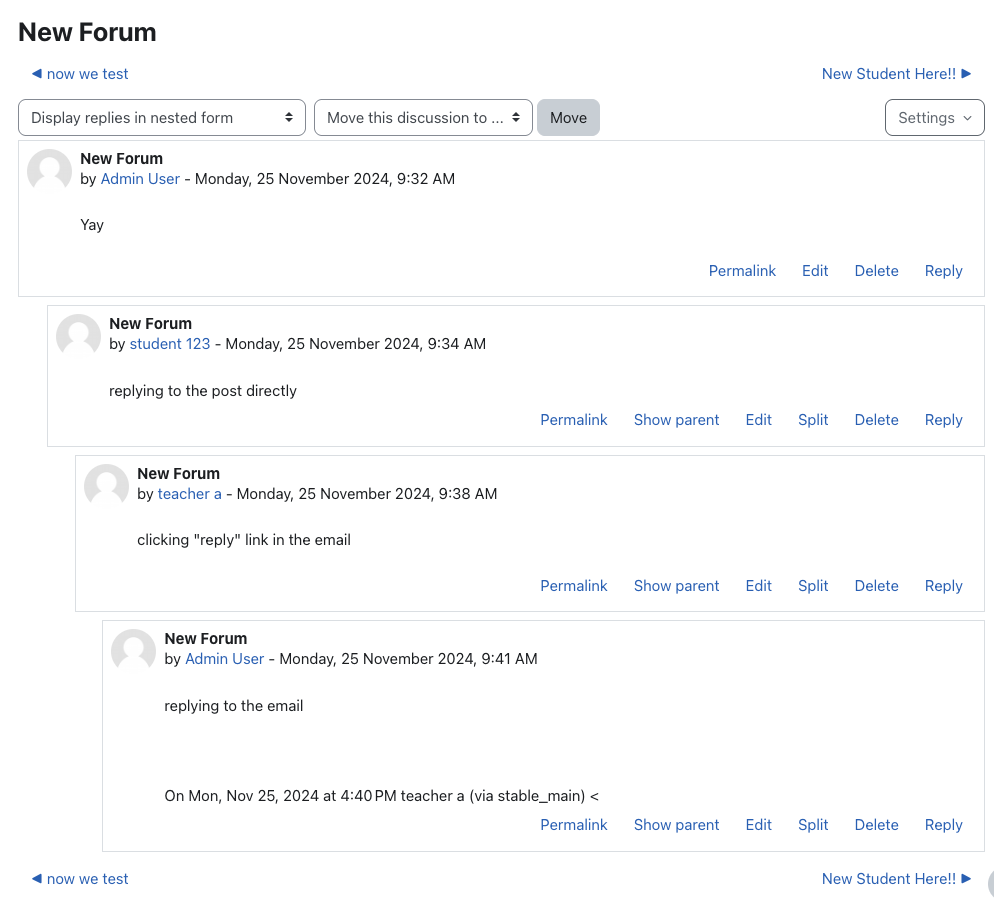The width and height of the screenshot is (994, 898).
Task: Click avatar on the 9:41 AM post
Action: click(133, 651)
